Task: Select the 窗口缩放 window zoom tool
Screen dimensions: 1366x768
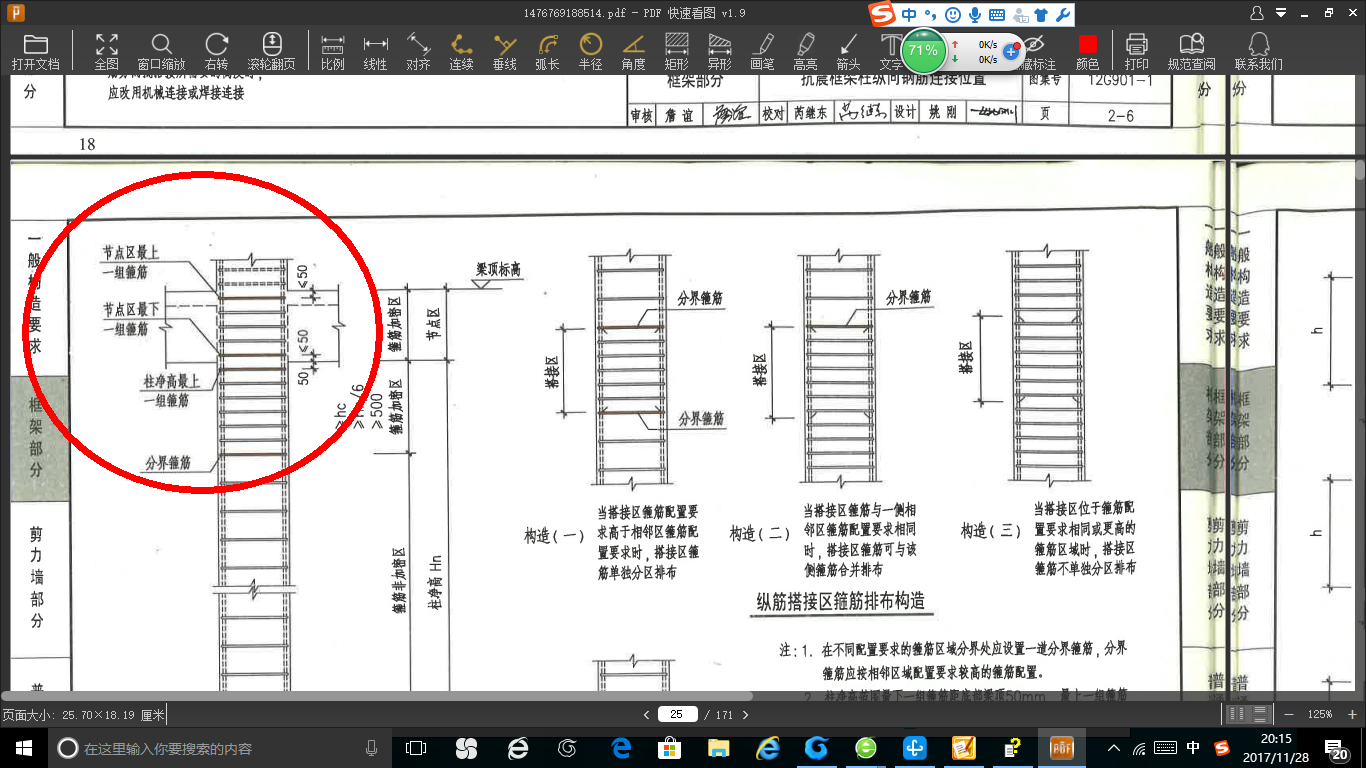Action: tap(161, 51)
